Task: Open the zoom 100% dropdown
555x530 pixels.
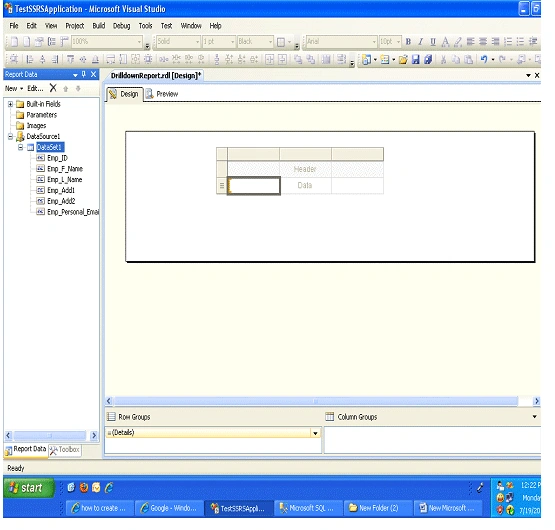Action: tap(139, 42)
